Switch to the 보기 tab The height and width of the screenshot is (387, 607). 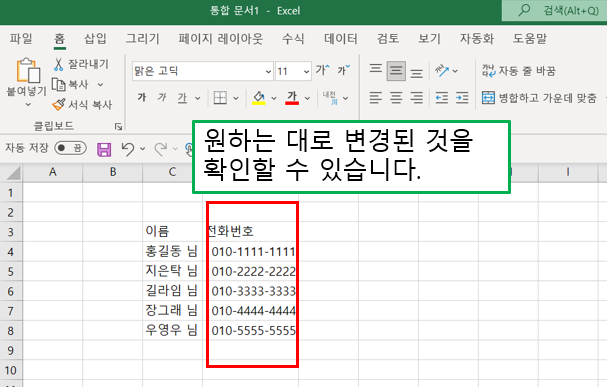coord(429,38)
